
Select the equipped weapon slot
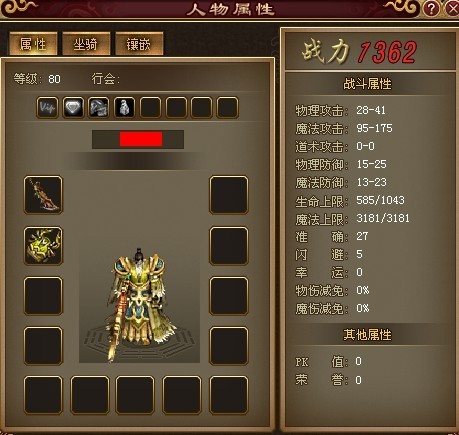pyautogui.click(x=43, y=195)
